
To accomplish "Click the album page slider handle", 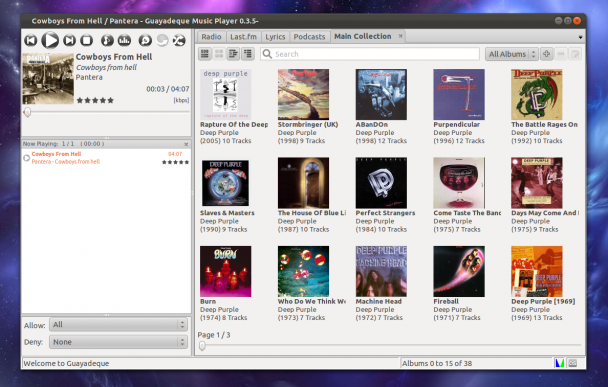I will 202,345.
